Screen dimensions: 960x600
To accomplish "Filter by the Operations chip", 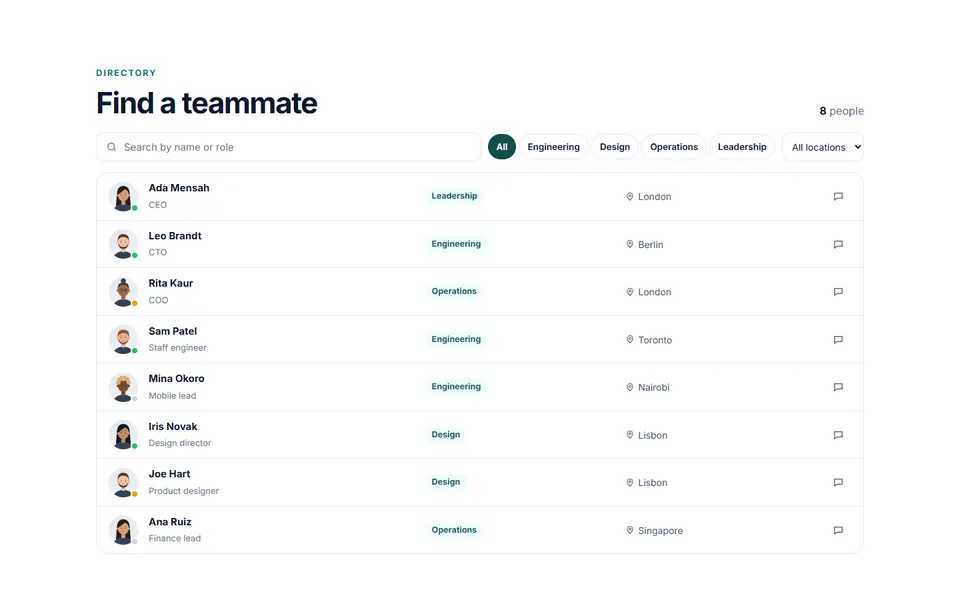I will [x=674, y=147].
